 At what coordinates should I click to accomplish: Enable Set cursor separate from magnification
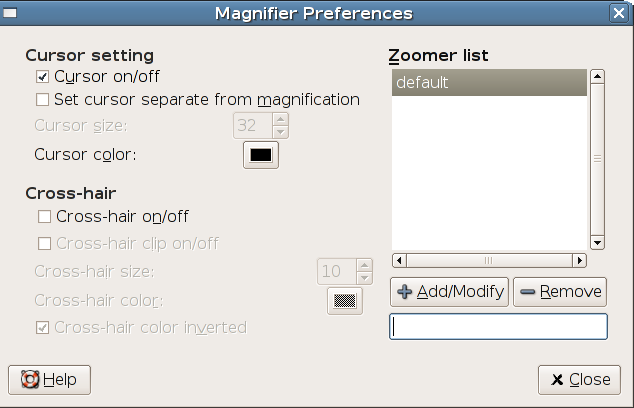[43, 100]
